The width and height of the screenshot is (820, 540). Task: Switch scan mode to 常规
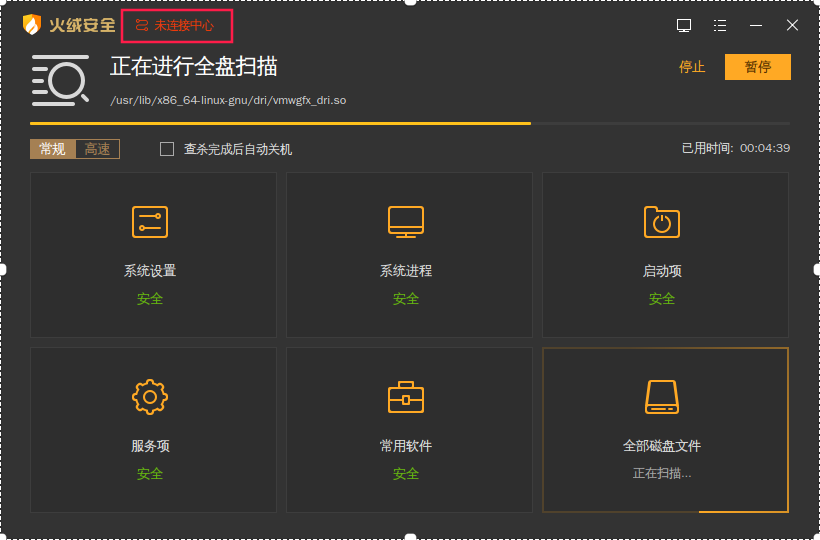53,149
